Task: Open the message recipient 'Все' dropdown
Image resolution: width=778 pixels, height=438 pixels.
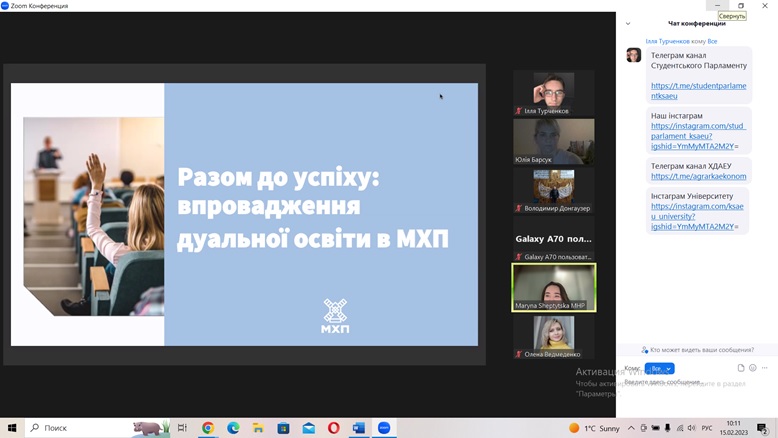Action: click(659, 369)
